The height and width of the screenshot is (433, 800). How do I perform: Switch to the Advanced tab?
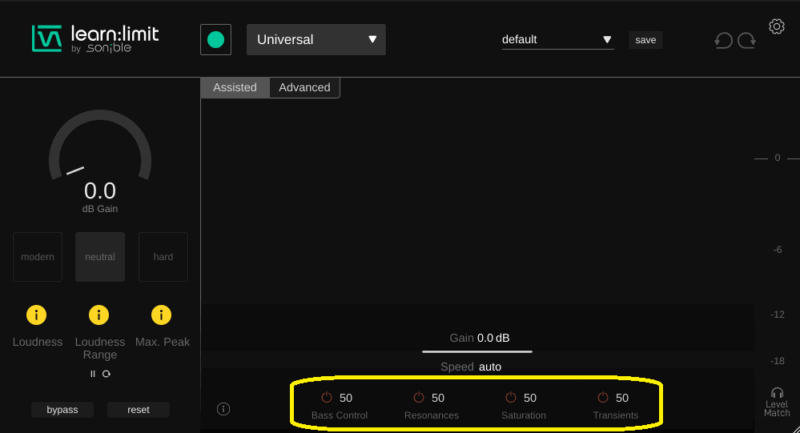click(304, 88)
